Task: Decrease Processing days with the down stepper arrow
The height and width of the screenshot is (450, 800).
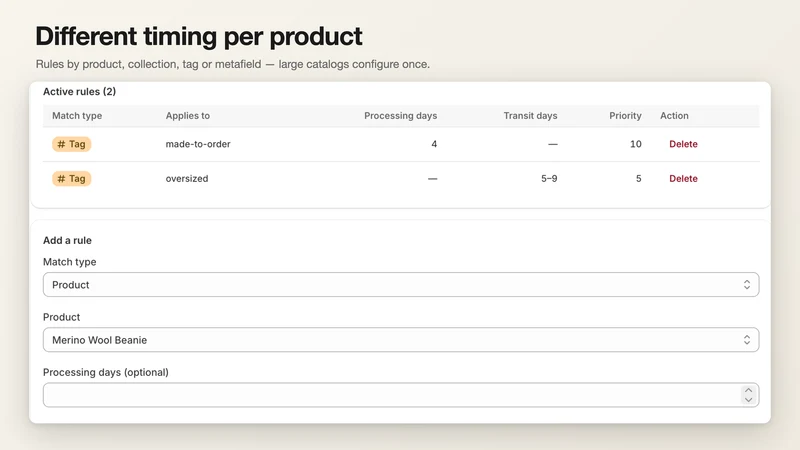Action: 748,400
